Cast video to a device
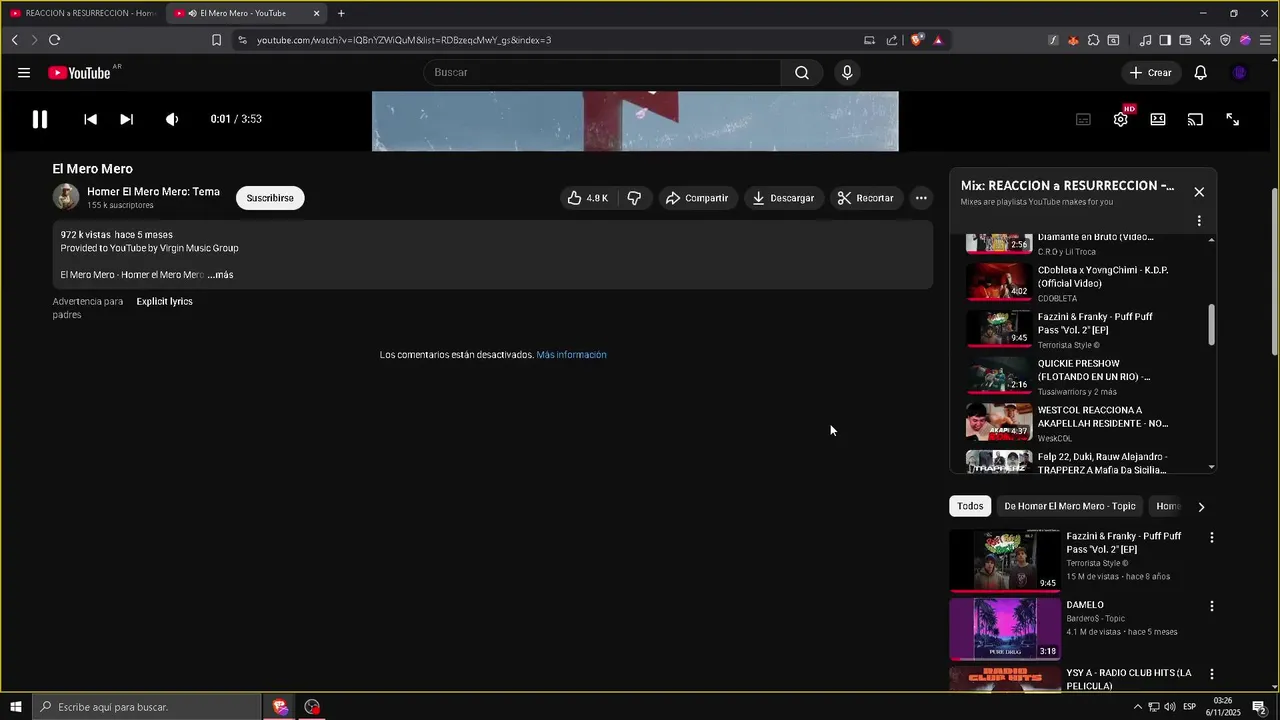 tap(1195, 119)
